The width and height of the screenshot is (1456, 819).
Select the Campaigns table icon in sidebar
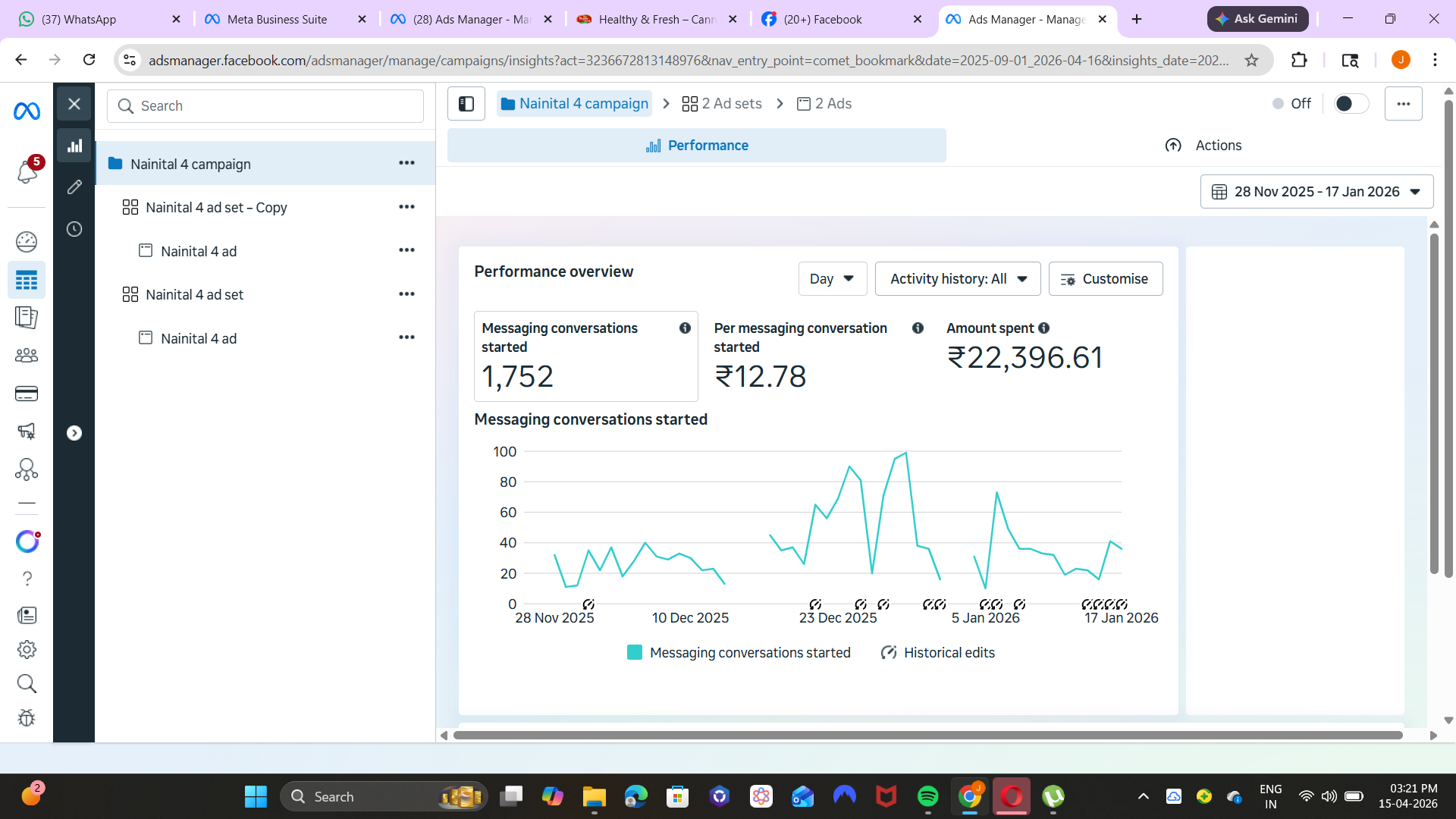click(x=27, y=281)
